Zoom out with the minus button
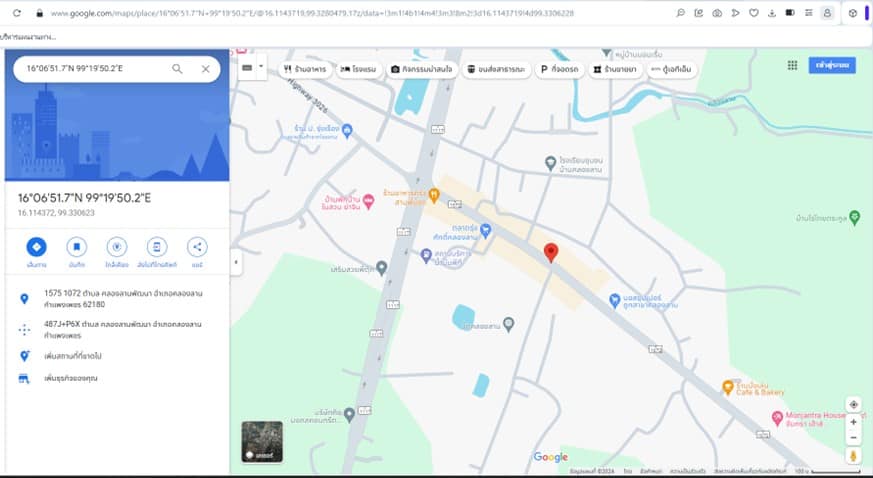Image resolution: width=873 pixels, height=478 pixels. (x=853, y=438)
